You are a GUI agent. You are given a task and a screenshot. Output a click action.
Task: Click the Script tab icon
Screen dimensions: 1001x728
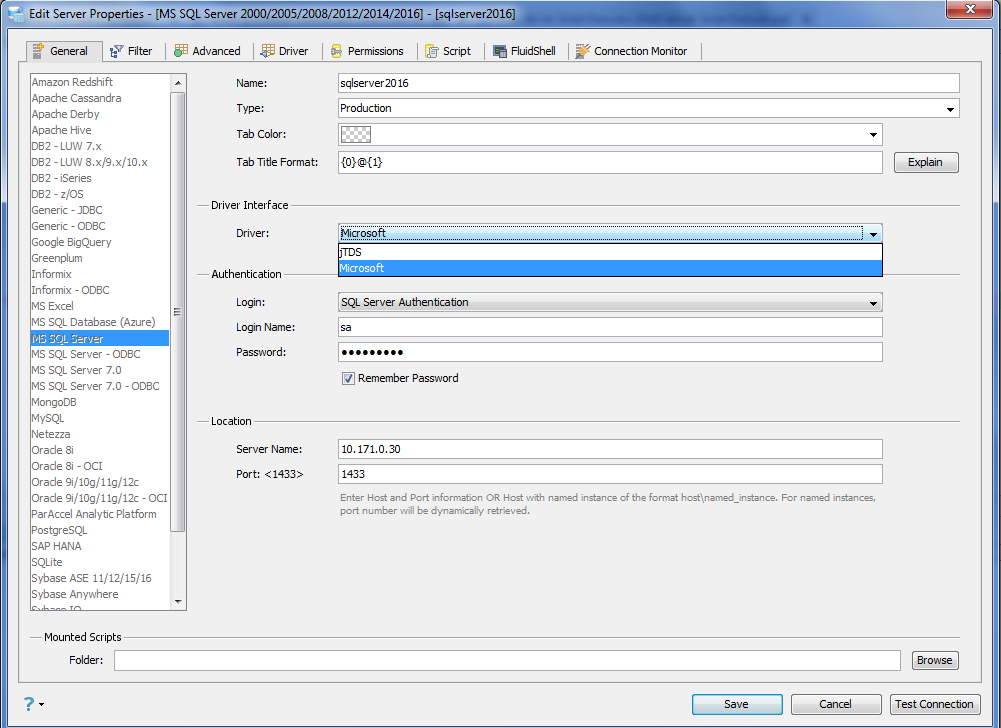432,51
